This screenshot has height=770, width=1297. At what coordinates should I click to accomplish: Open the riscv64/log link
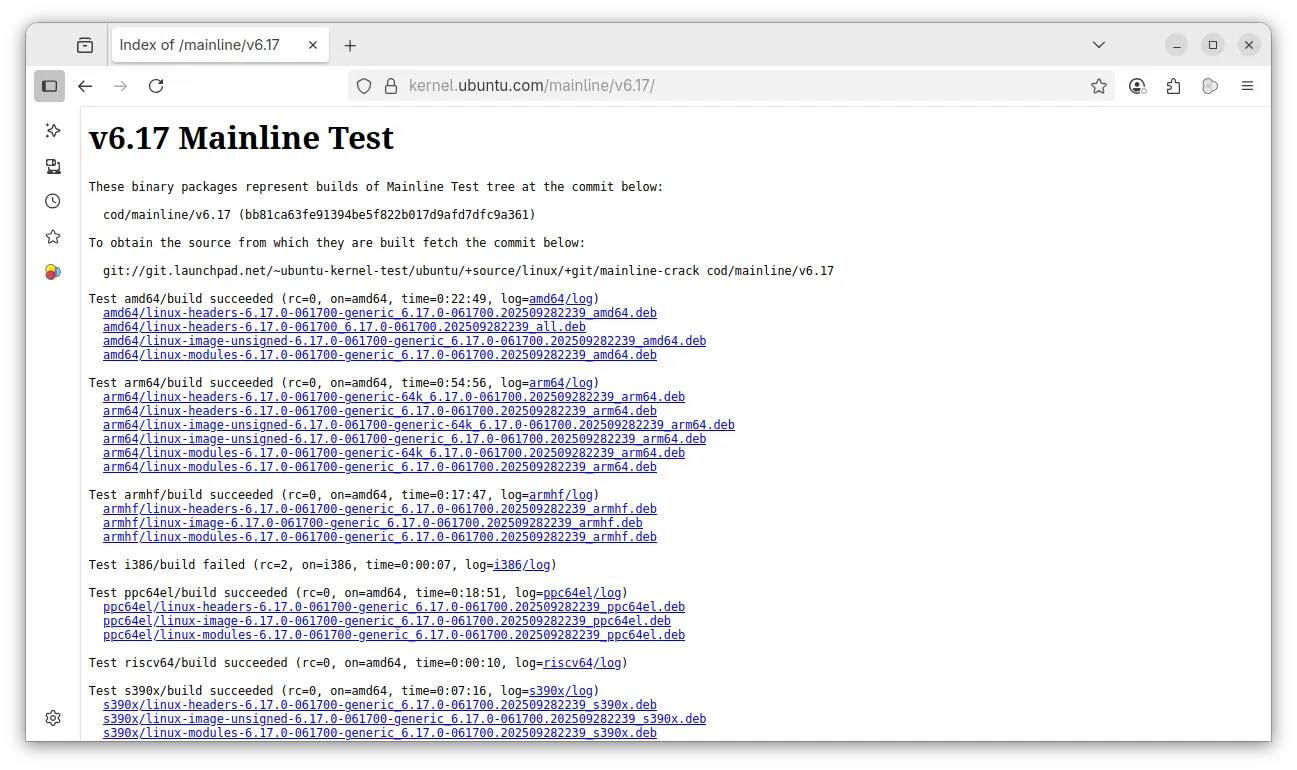pos(582,663)
